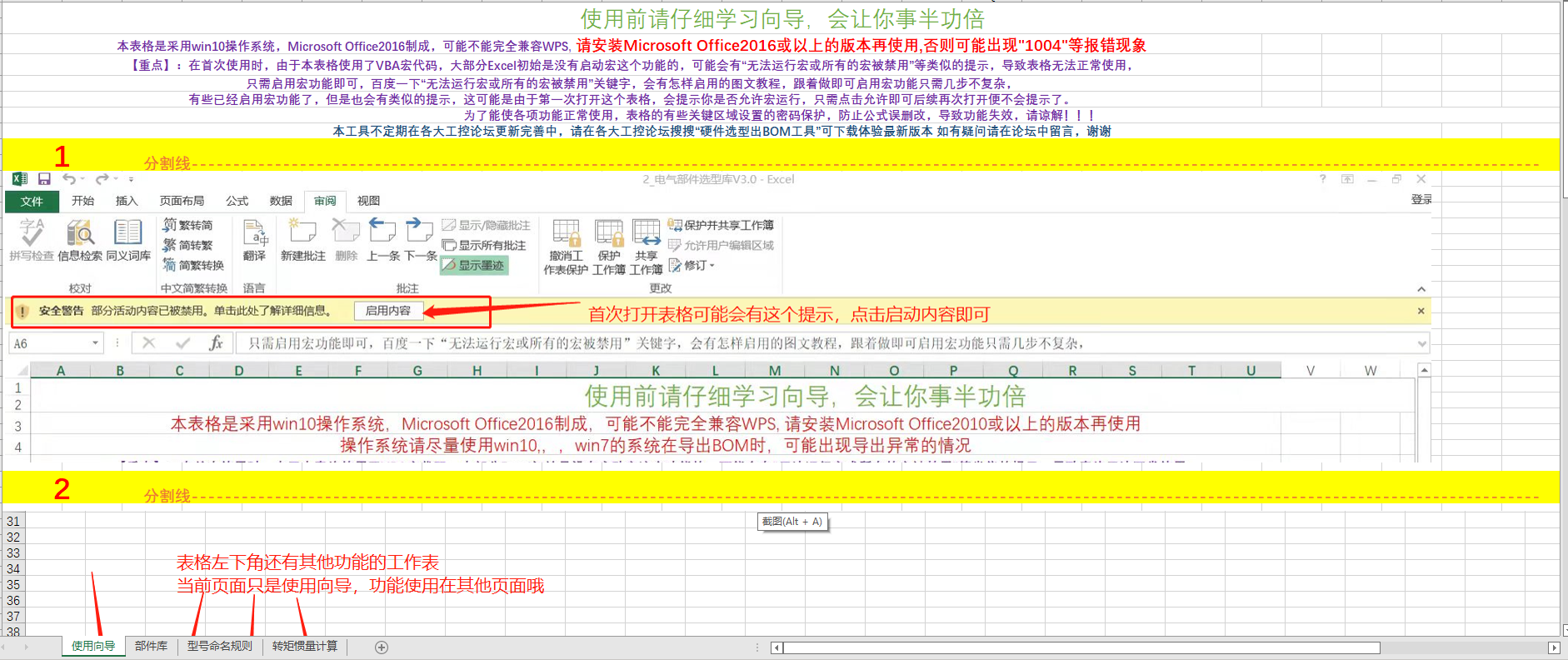Screen dimensions: 1568x660
Task: Click 撤消工作表保护 unprotect sheet icon
Action: click(x=566, y=246)
